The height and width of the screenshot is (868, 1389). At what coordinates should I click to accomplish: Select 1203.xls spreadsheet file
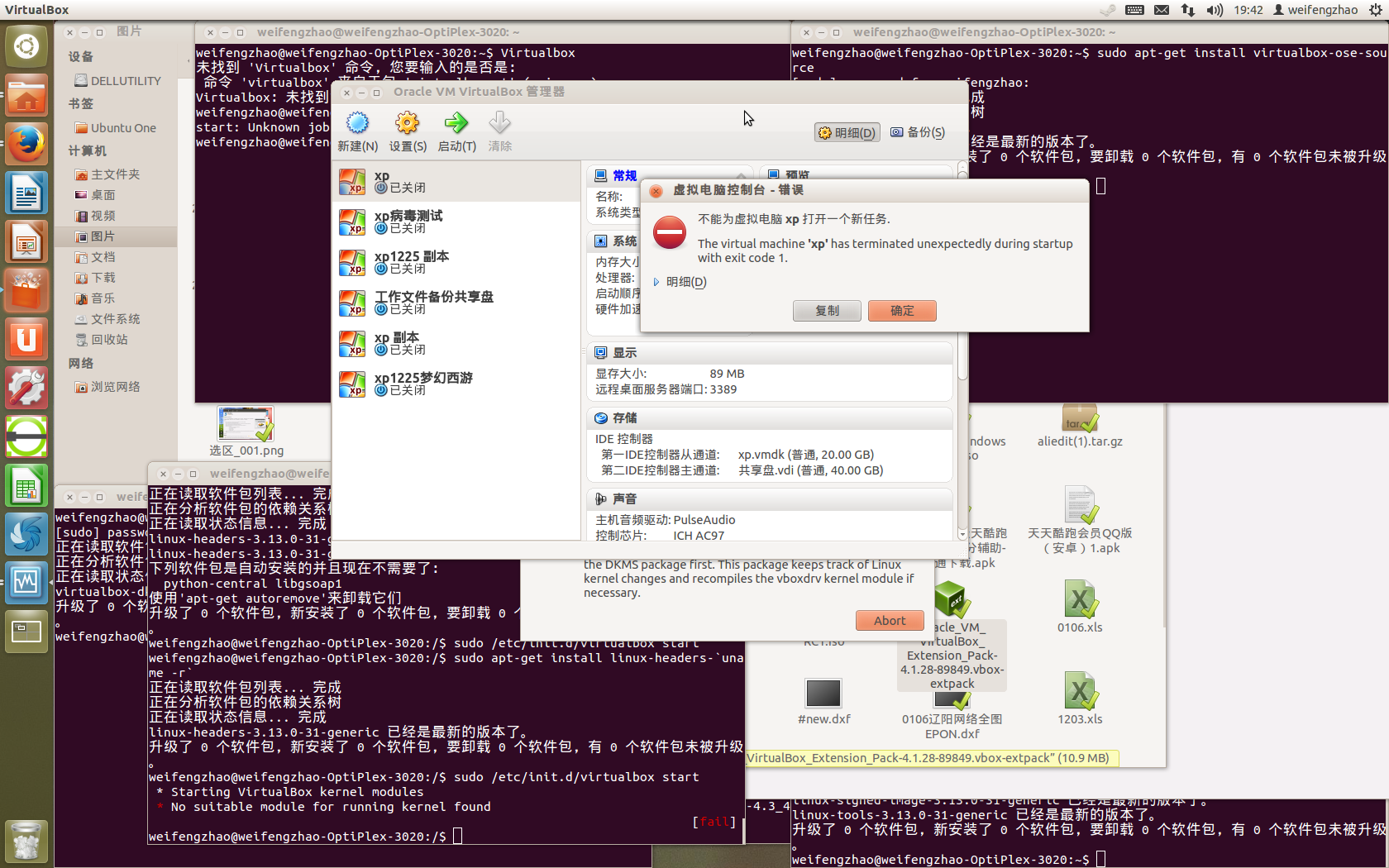pyautogui.click(x=1080, y=699)
